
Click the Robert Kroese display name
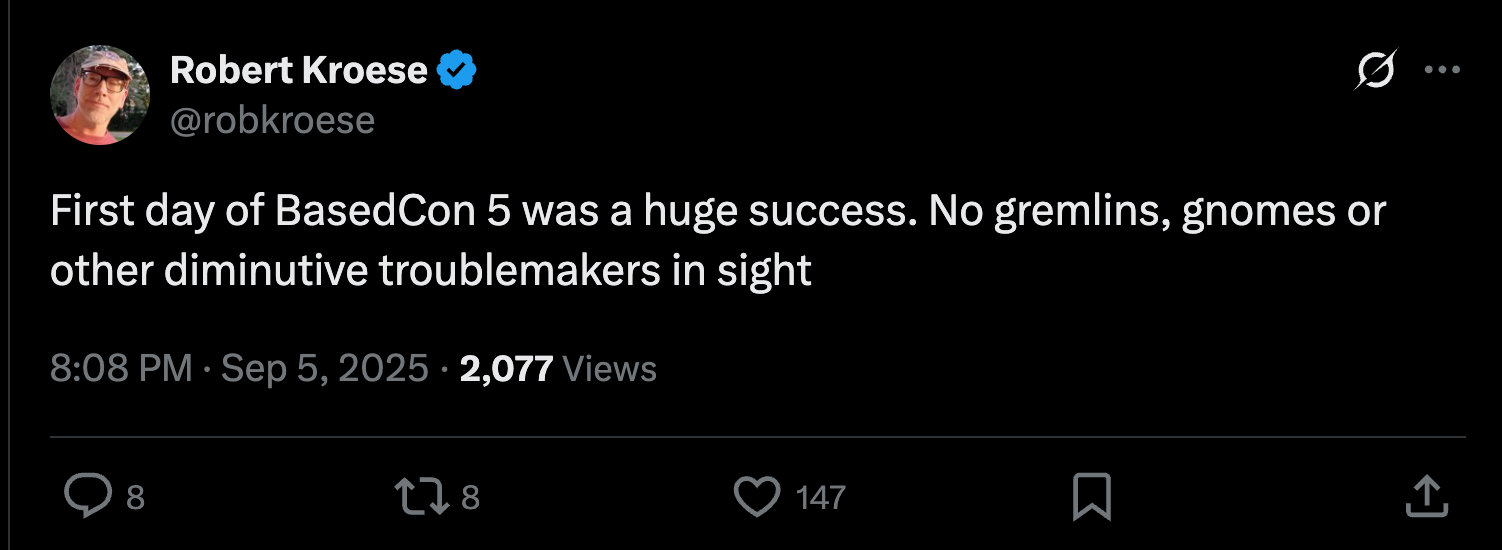pyautogui.click(x=298, y=70)
